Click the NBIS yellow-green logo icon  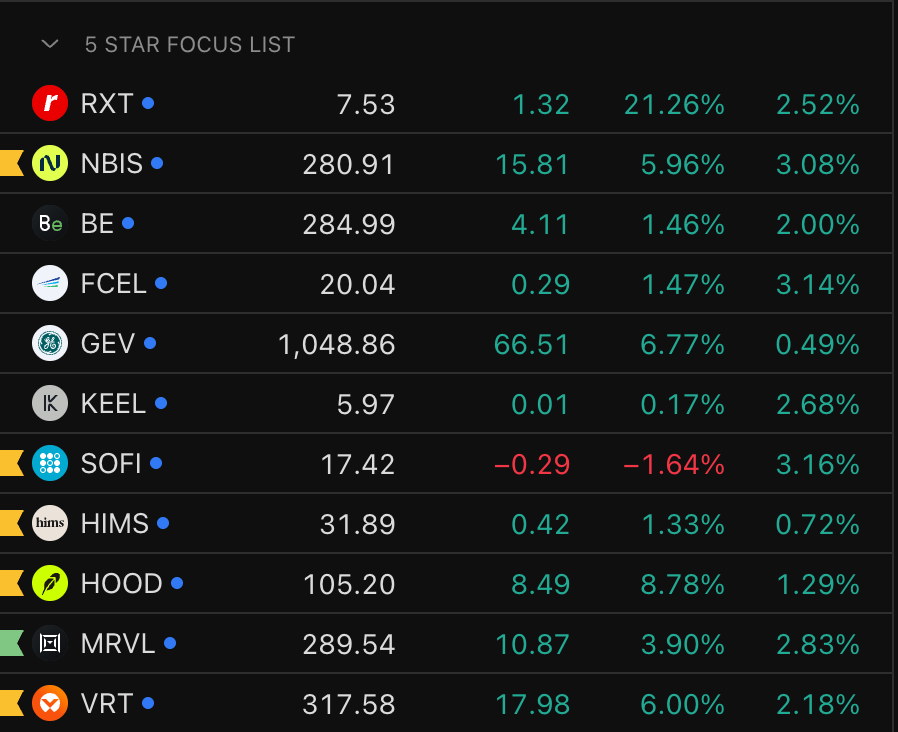click(50, 163)
